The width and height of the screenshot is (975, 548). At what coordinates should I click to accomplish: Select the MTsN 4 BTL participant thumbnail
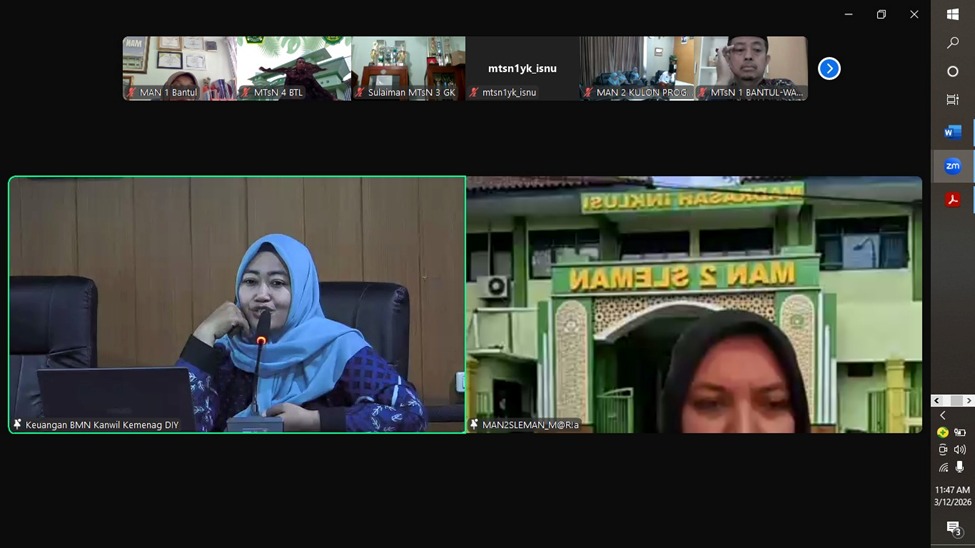pyautogui.click(x=294, y=68)
